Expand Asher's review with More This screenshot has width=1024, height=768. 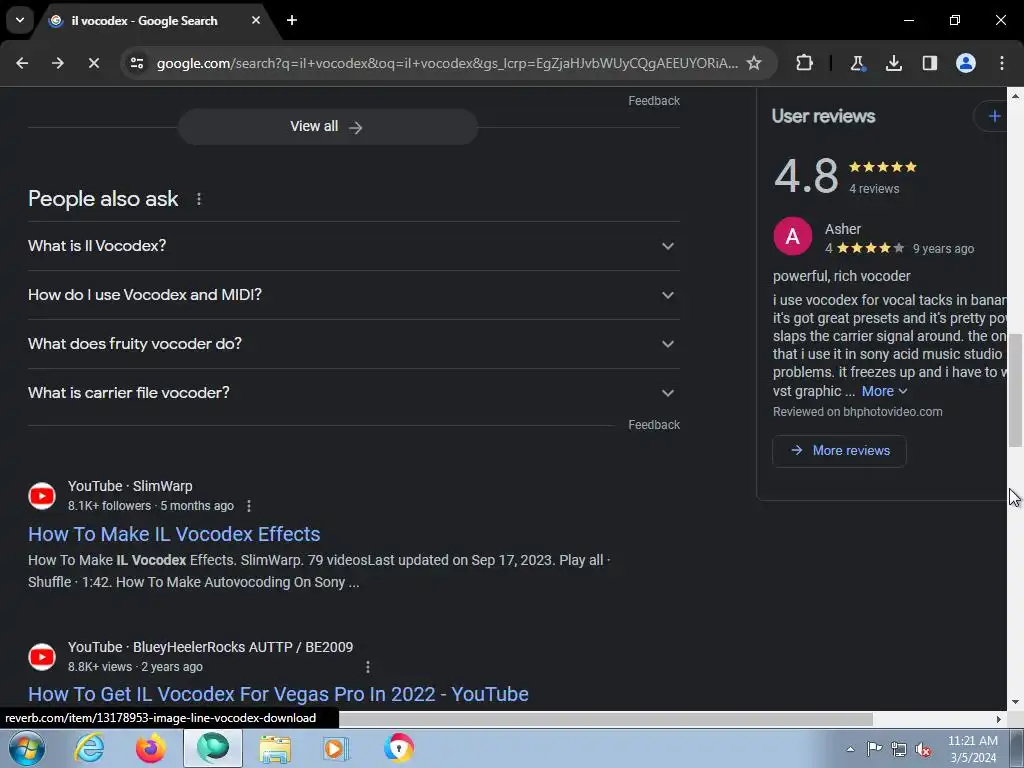pos(884,391)
